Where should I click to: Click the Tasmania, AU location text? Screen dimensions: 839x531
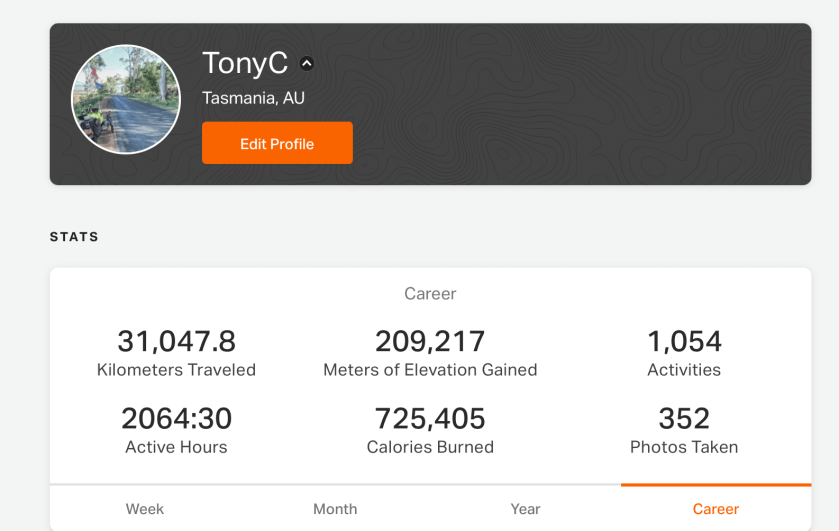point(253,98)
